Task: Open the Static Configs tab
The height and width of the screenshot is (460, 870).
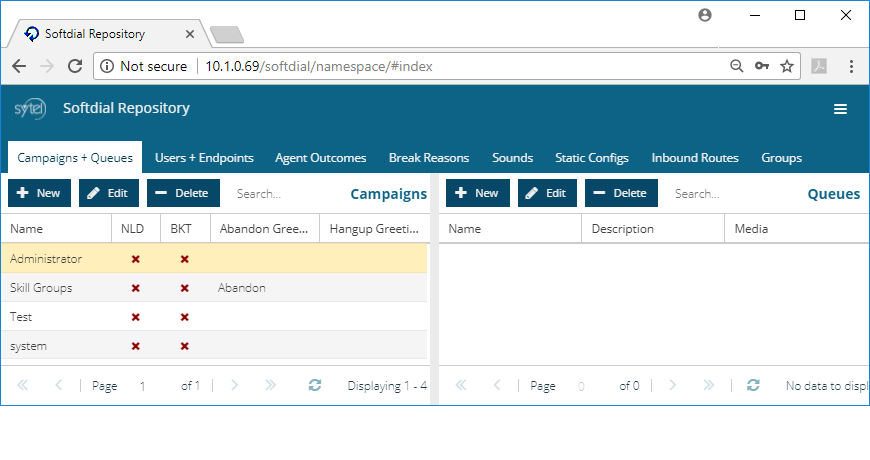Action: pyautogui.click(x=592, y=158)
